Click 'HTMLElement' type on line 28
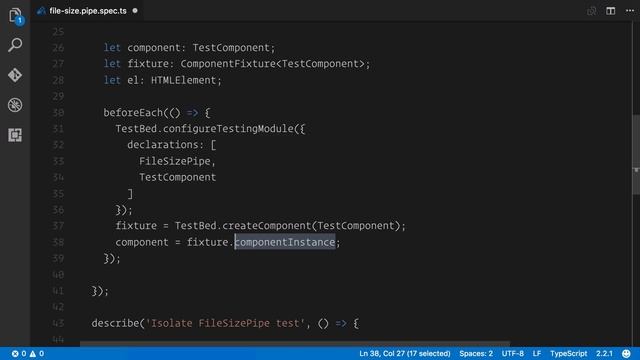 (x=183, y=80)
